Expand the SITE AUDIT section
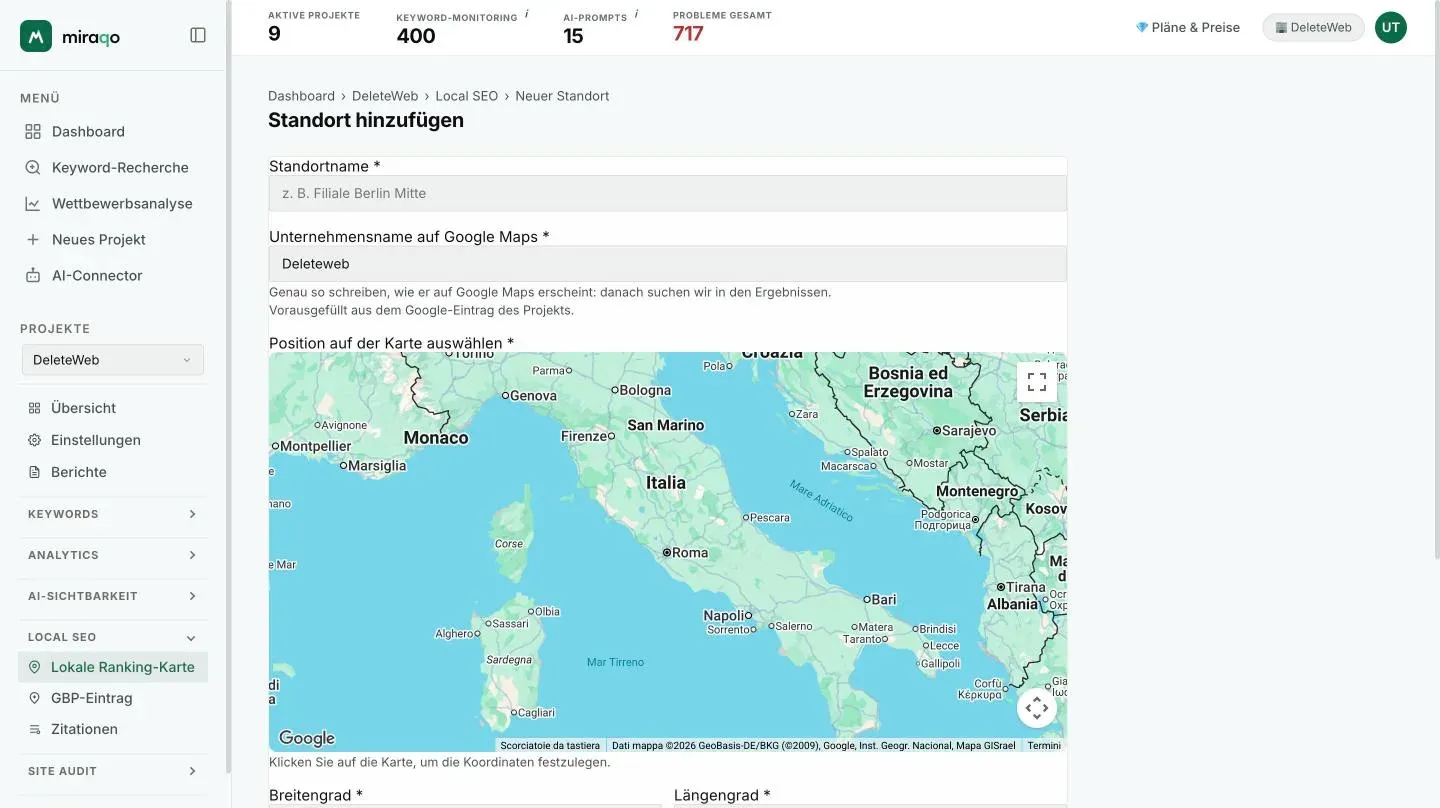 [112, 771]
